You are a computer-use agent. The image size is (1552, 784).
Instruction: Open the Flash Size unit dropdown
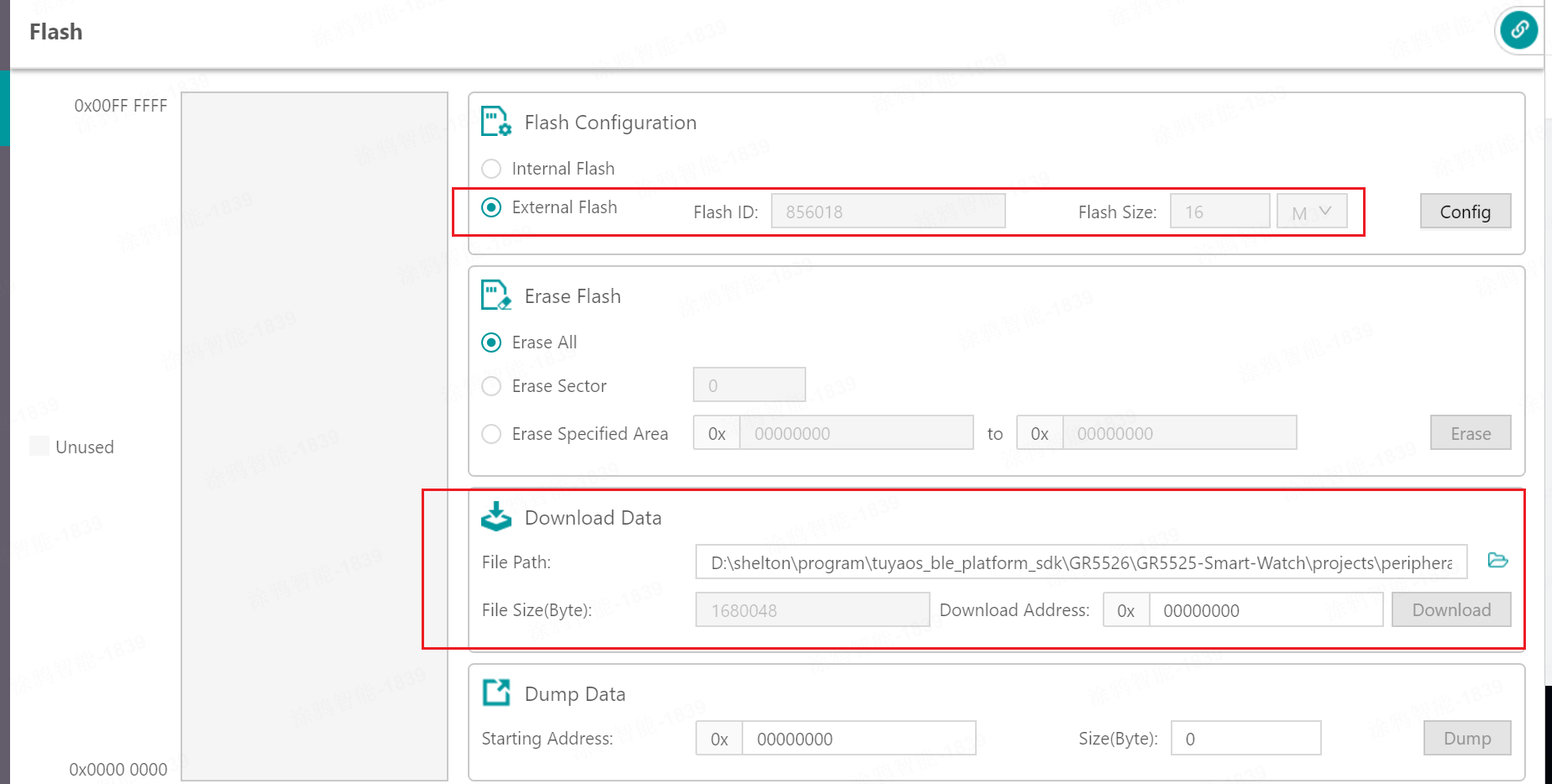click(x=1312, y=212)
